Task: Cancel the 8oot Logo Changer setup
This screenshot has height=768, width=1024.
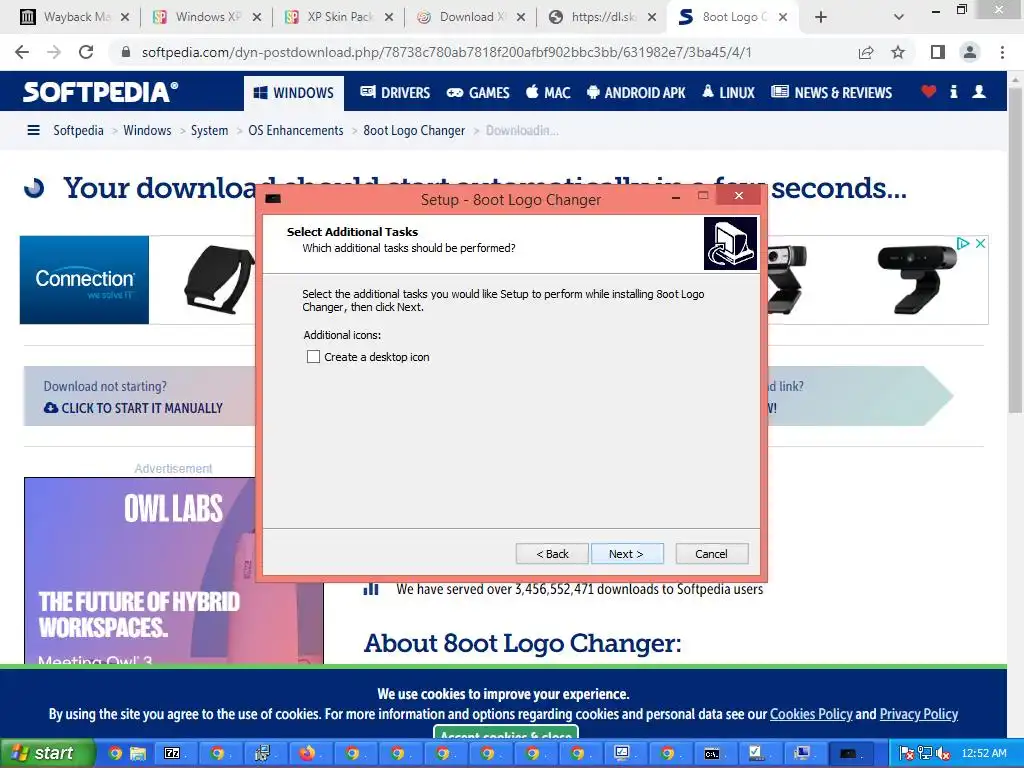Action: pyautogui.click(x=711, y=554)
